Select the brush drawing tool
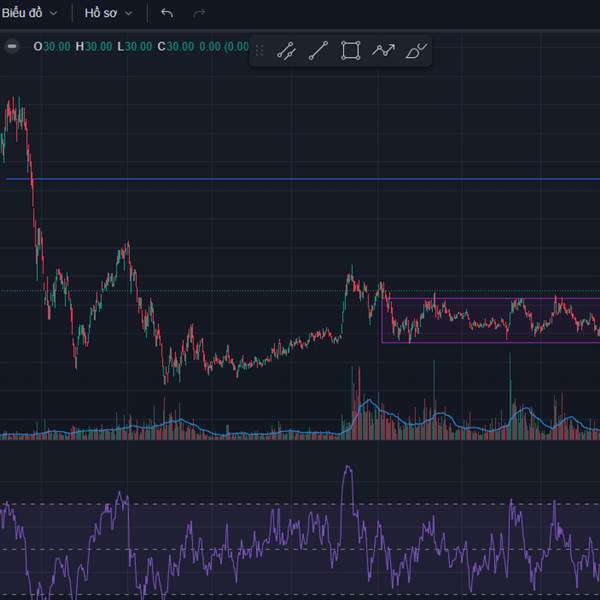This screenshot has width=600, height=600. pos(416,51)
